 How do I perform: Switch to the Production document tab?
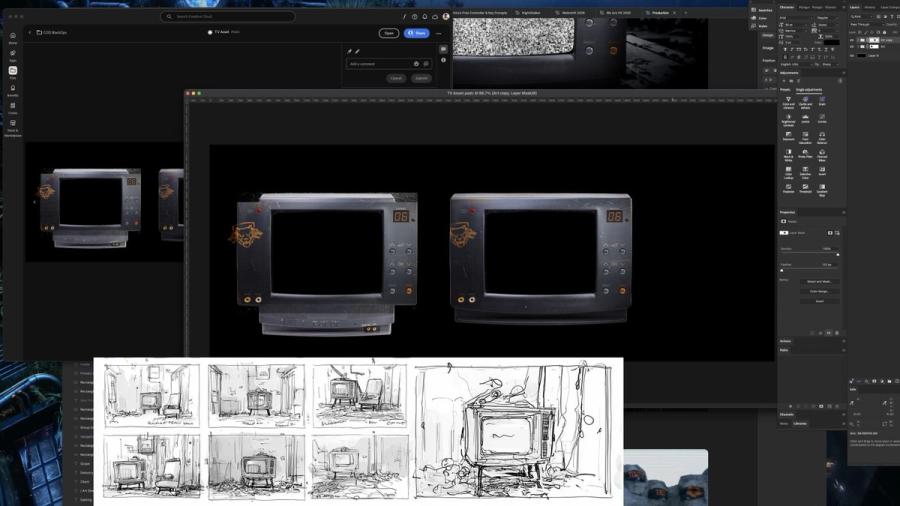pyautogui.click(x=660, y=13)
